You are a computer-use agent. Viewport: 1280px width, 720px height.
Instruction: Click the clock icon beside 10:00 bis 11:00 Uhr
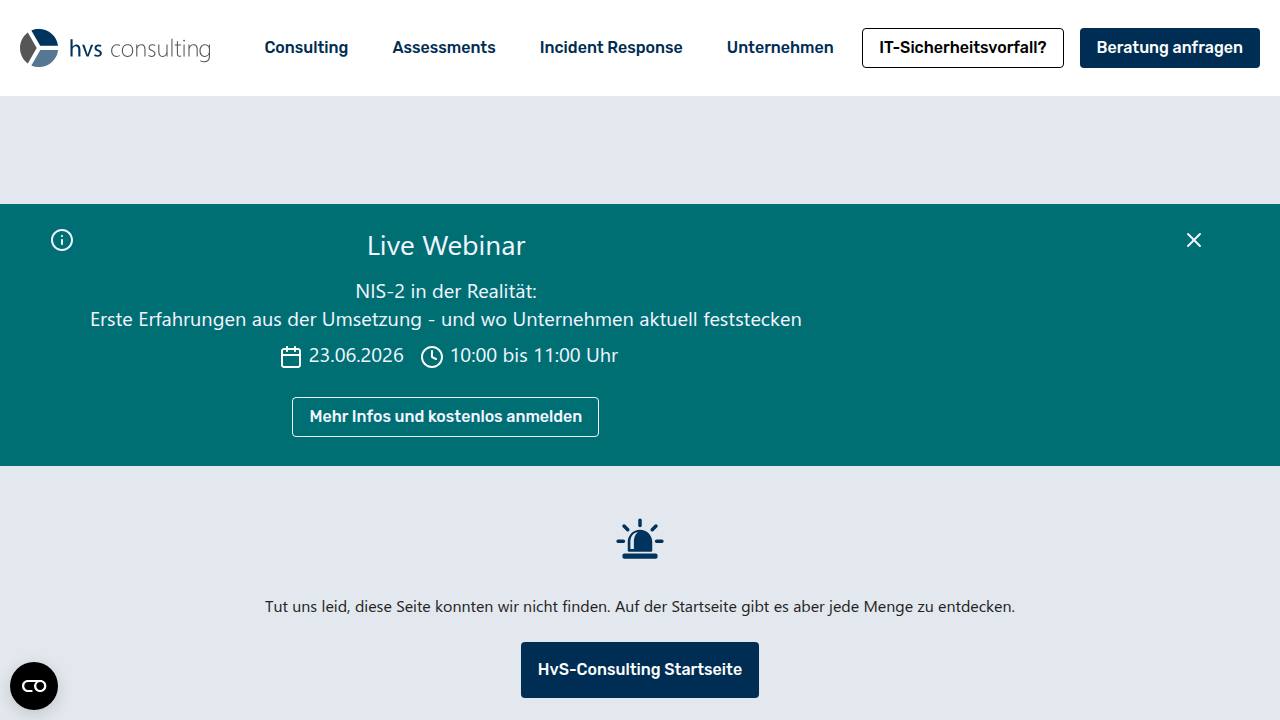[x=432, y=357]
